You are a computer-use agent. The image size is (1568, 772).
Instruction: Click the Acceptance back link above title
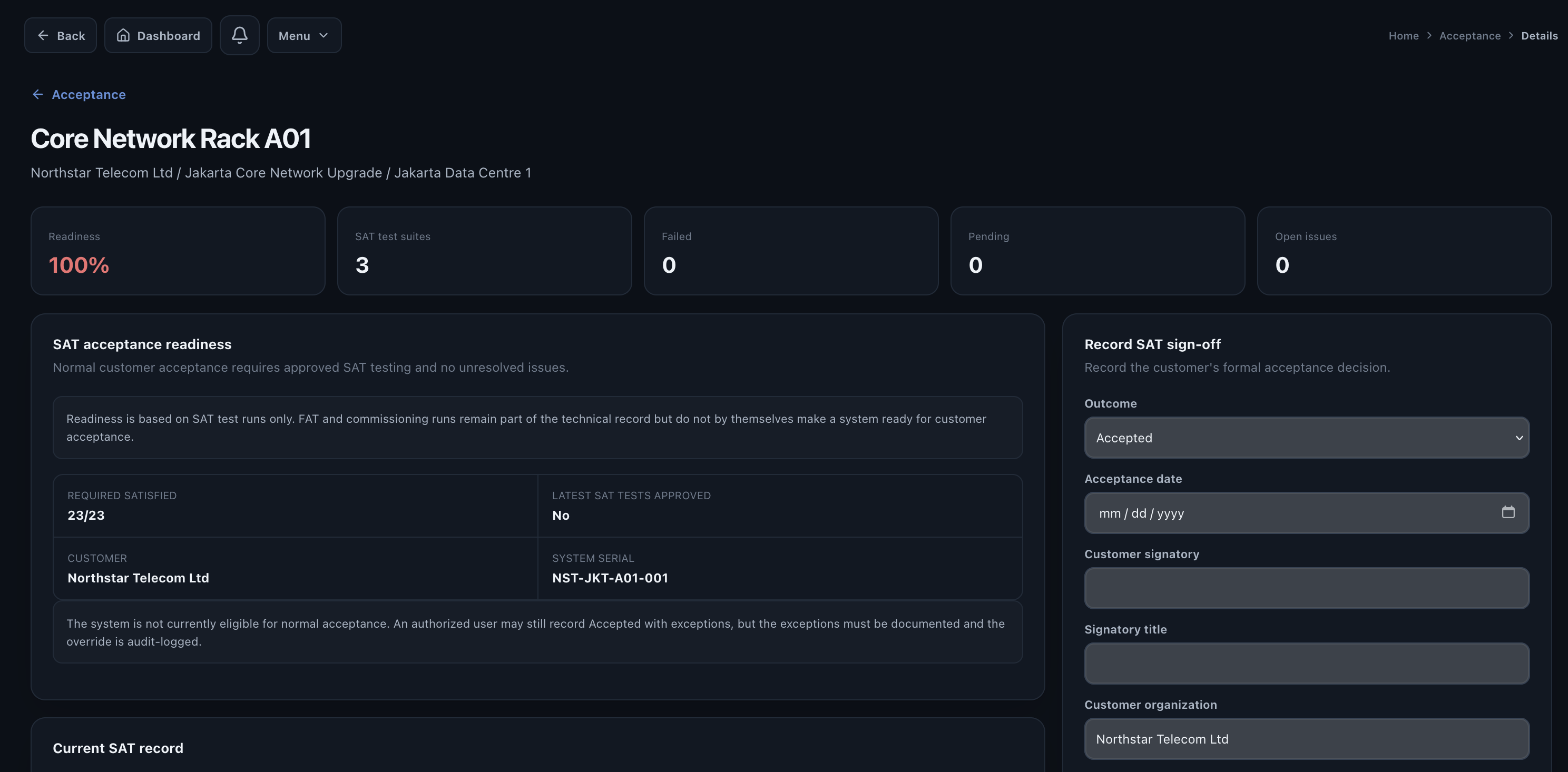pos(79,94)
